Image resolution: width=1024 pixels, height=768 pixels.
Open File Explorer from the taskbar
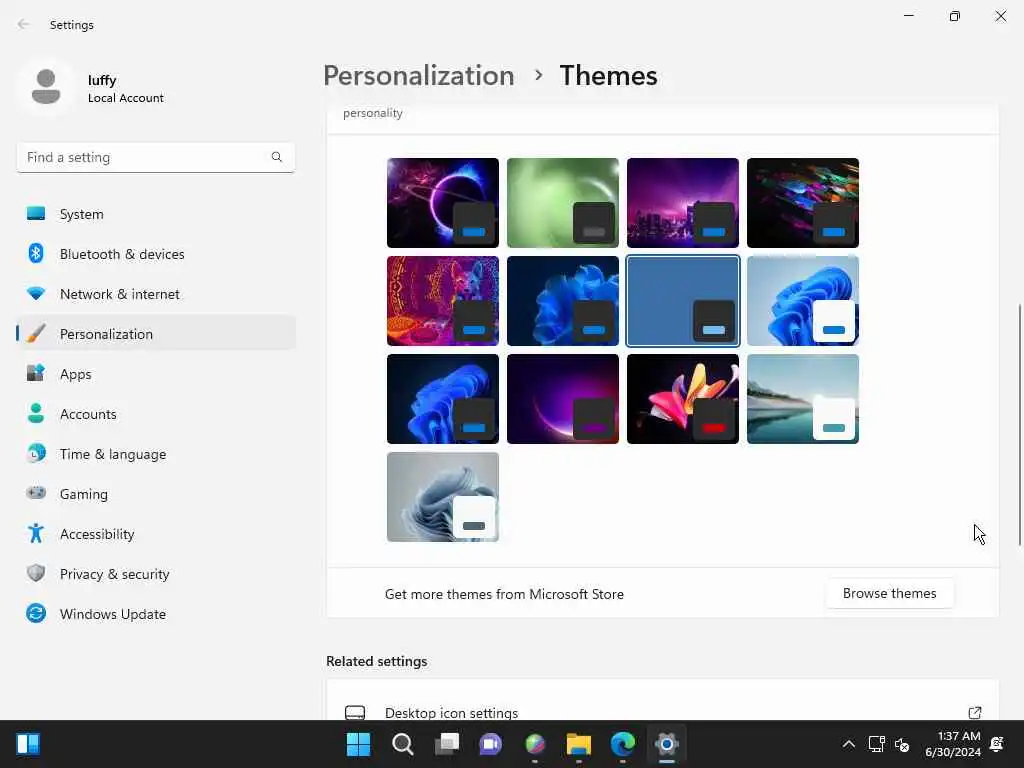pyautogui.click(x=579, y=744)
